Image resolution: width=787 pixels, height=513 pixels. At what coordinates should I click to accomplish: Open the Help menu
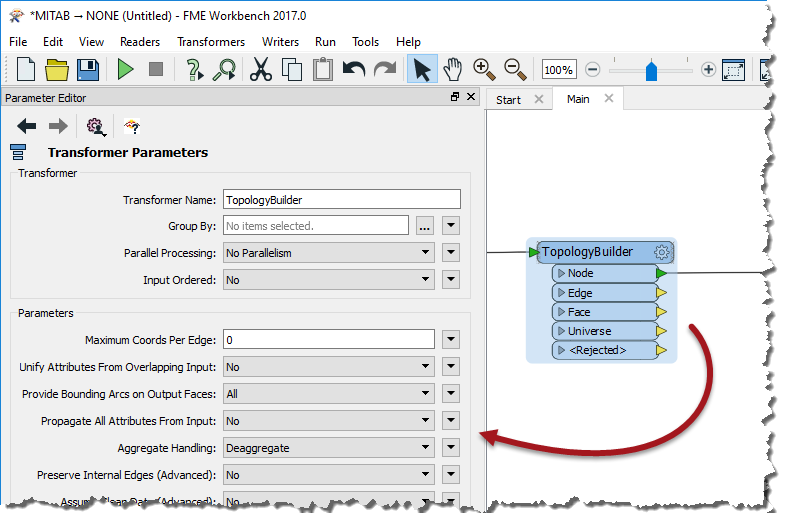[x=408, y=42]
